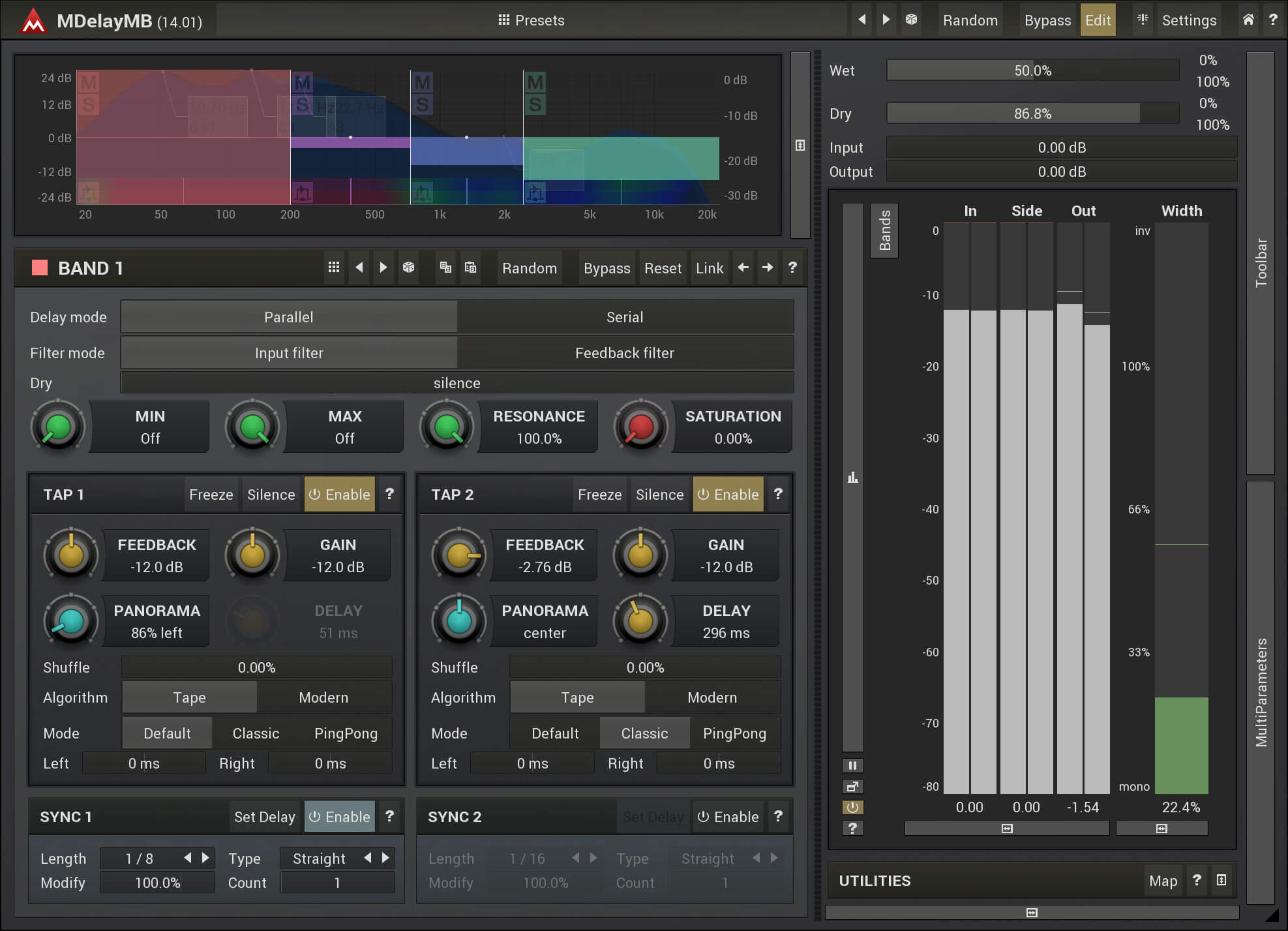This screenshot has width=1288, height=931.
Task: Disable Sync 1 Enable button
Action: 339,817
